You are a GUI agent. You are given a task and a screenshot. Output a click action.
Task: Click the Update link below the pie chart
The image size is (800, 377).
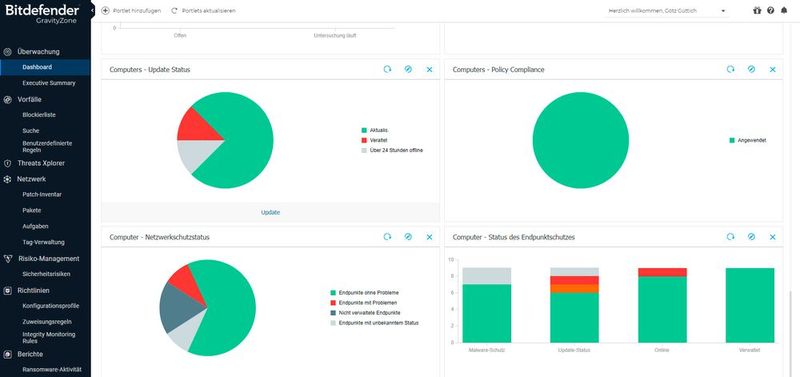[x=270, y=212]
